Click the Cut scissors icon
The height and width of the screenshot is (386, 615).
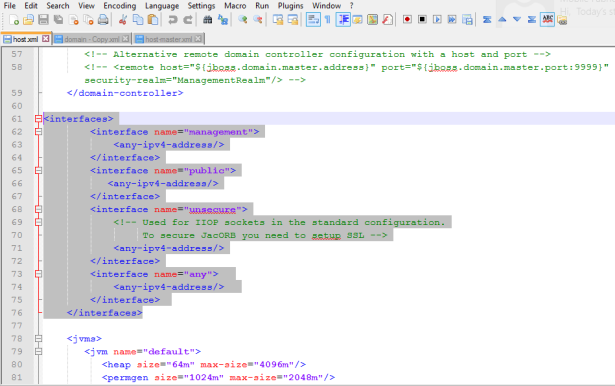(123, 20)
